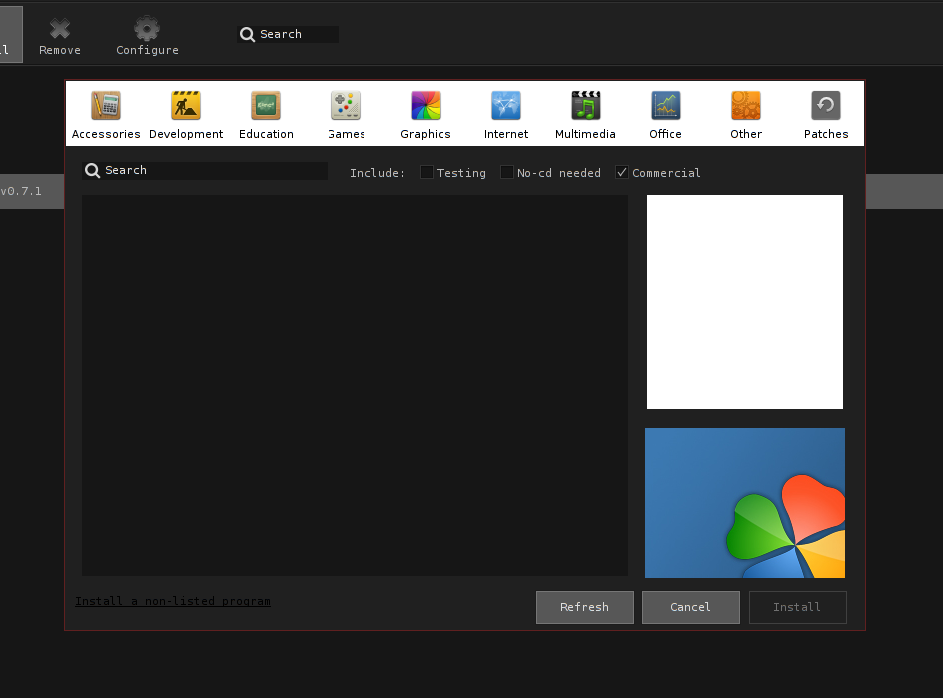The image size is (943, 698).
Task: Open Install a non-listed program
Action: coord(172,601)
